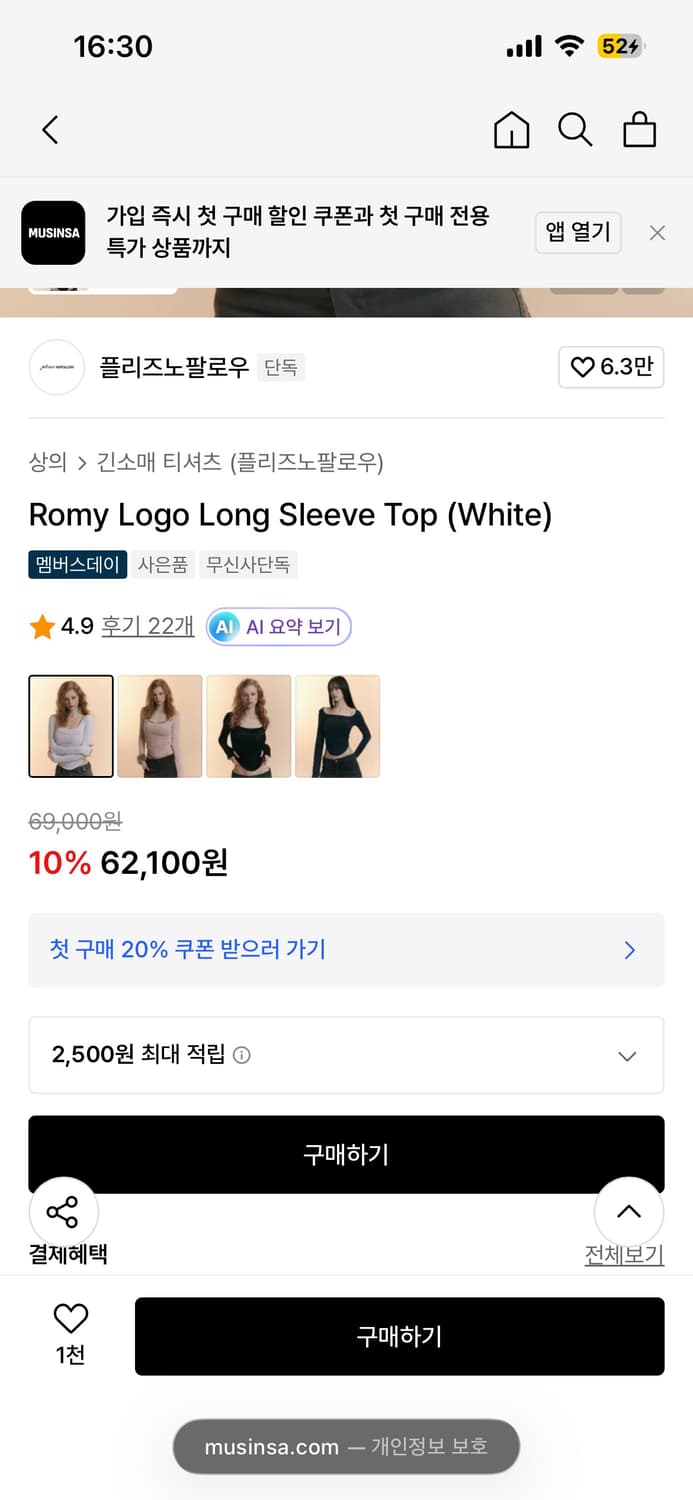Tap the heart to wishlist this top
693x1500 pixels.
click(68, 1320)
